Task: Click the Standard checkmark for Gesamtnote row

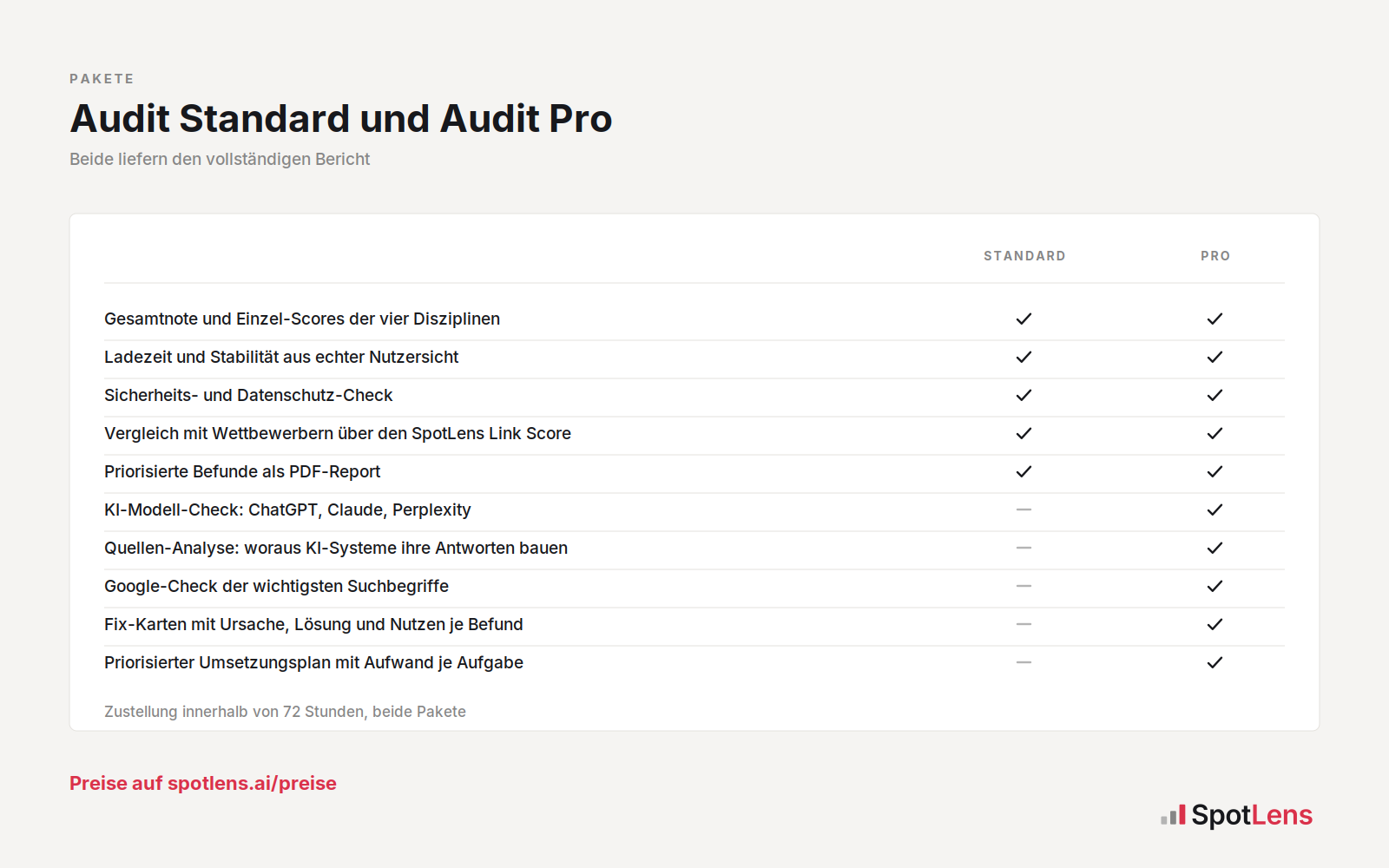Action: click(x=1024, y=319)
